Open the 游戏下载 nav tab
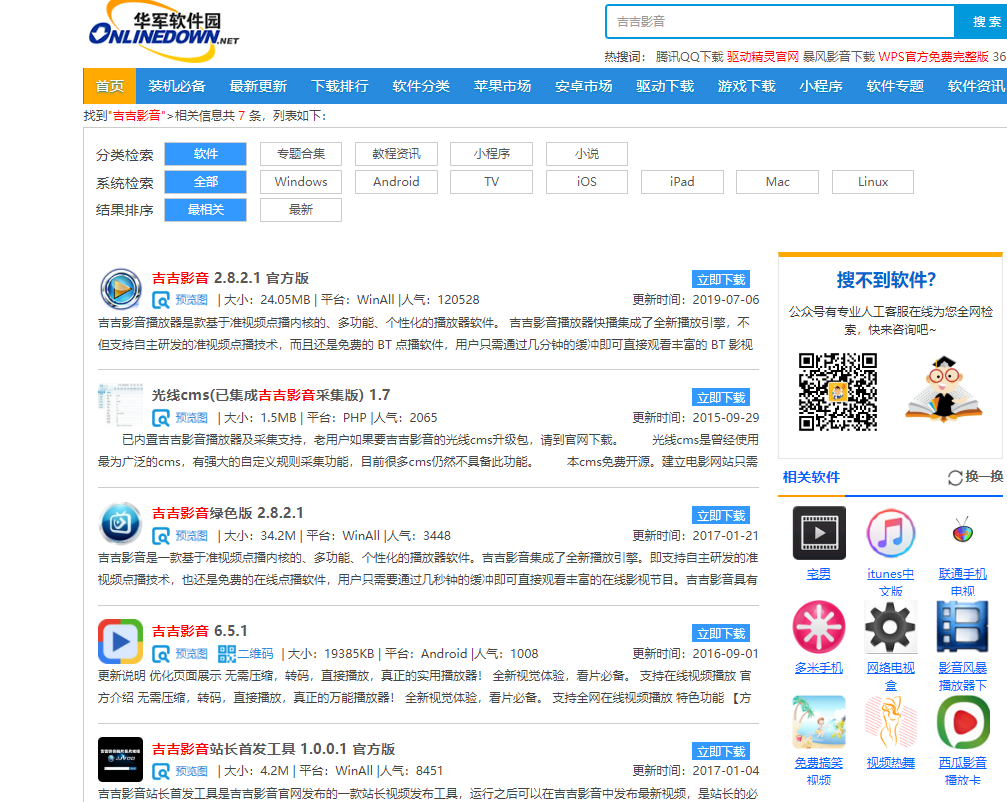 coord(747,86)
